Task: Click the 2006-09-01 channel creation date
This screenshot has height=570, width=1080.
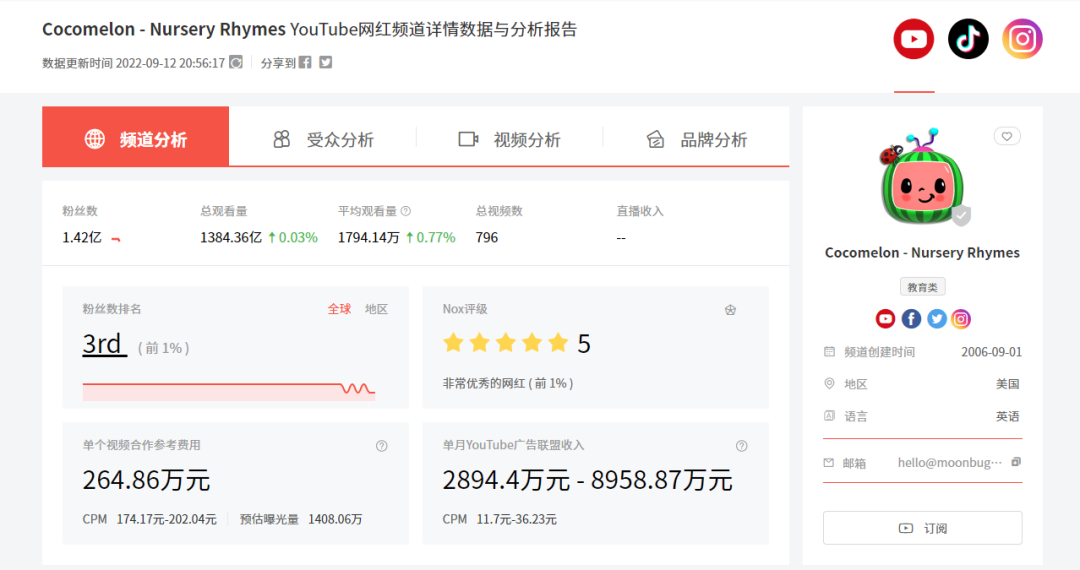Action: pyautogui.click(x=991, y=352)
